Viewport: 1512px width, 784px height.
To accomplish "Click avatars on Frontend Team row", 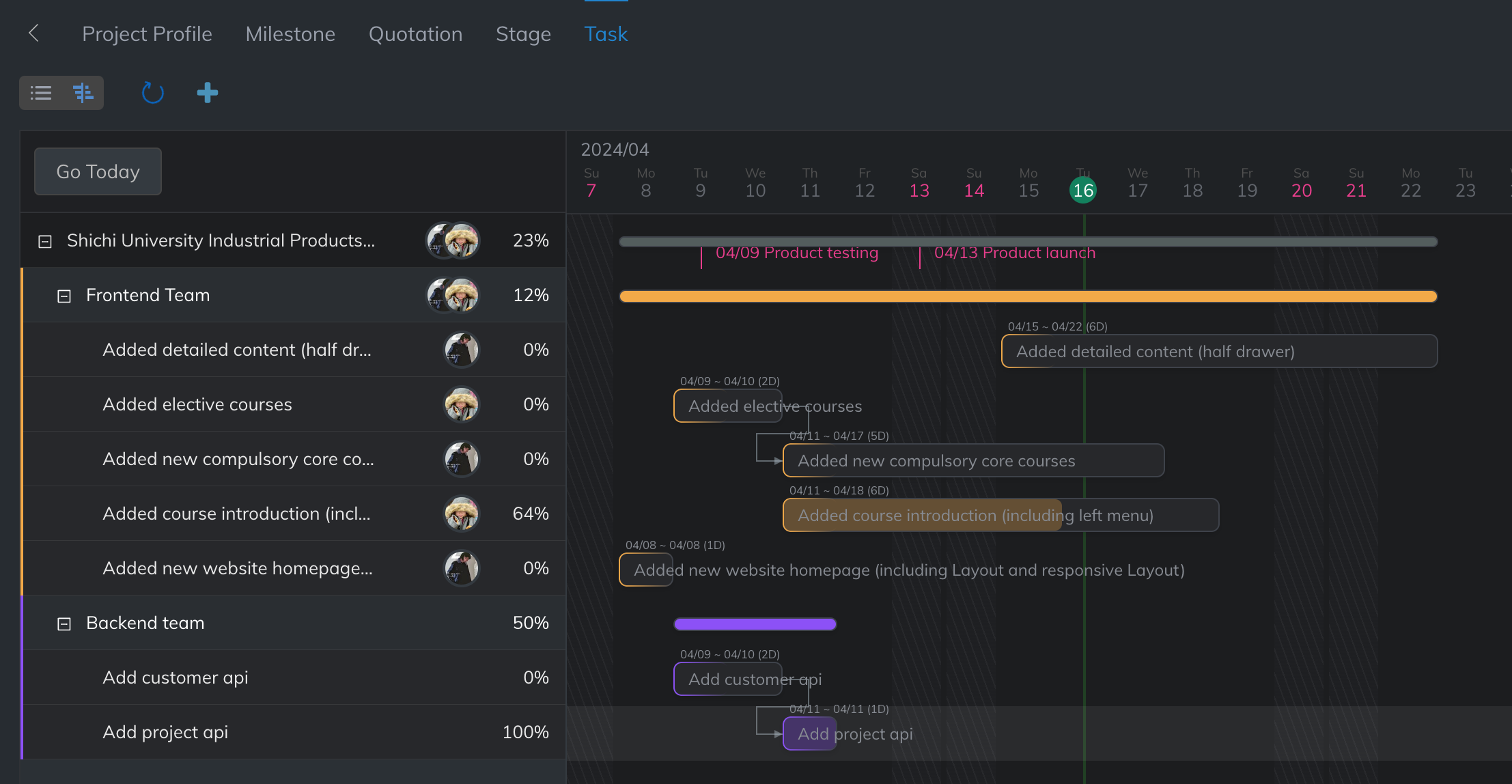I will pyautogui.click(x=453, y=295).
